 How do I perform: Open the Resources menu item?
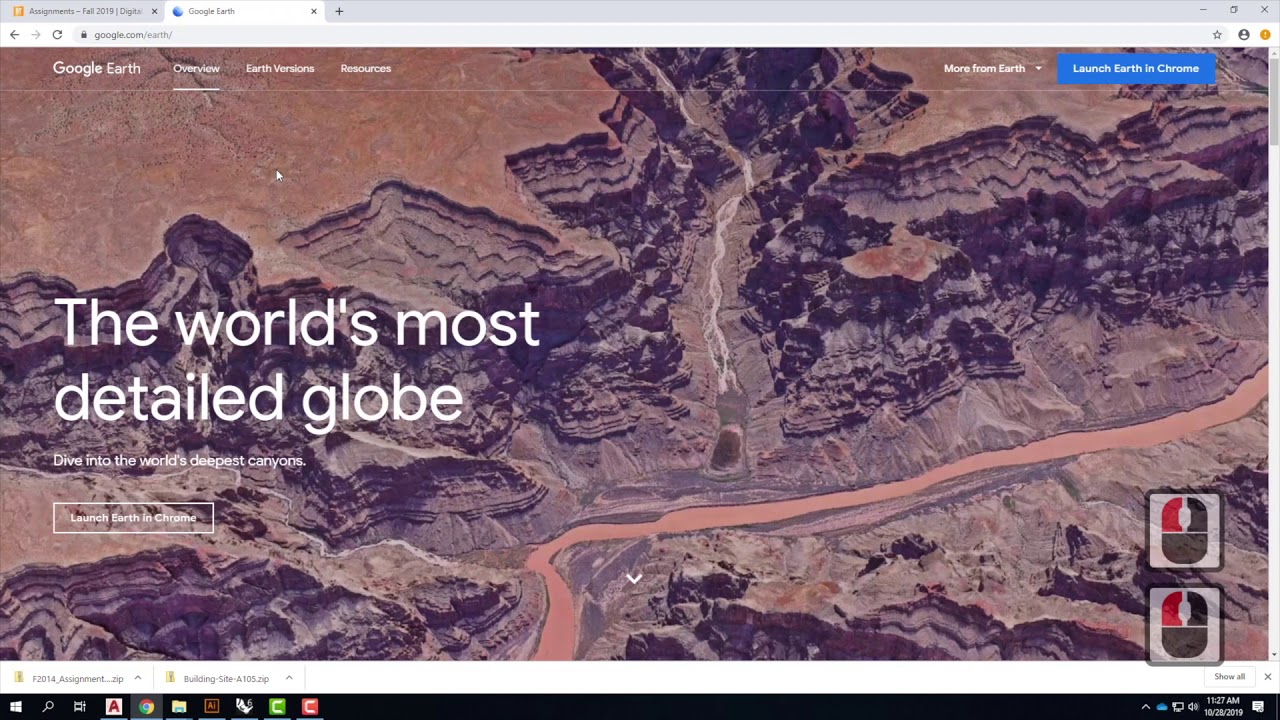point(365,68)
